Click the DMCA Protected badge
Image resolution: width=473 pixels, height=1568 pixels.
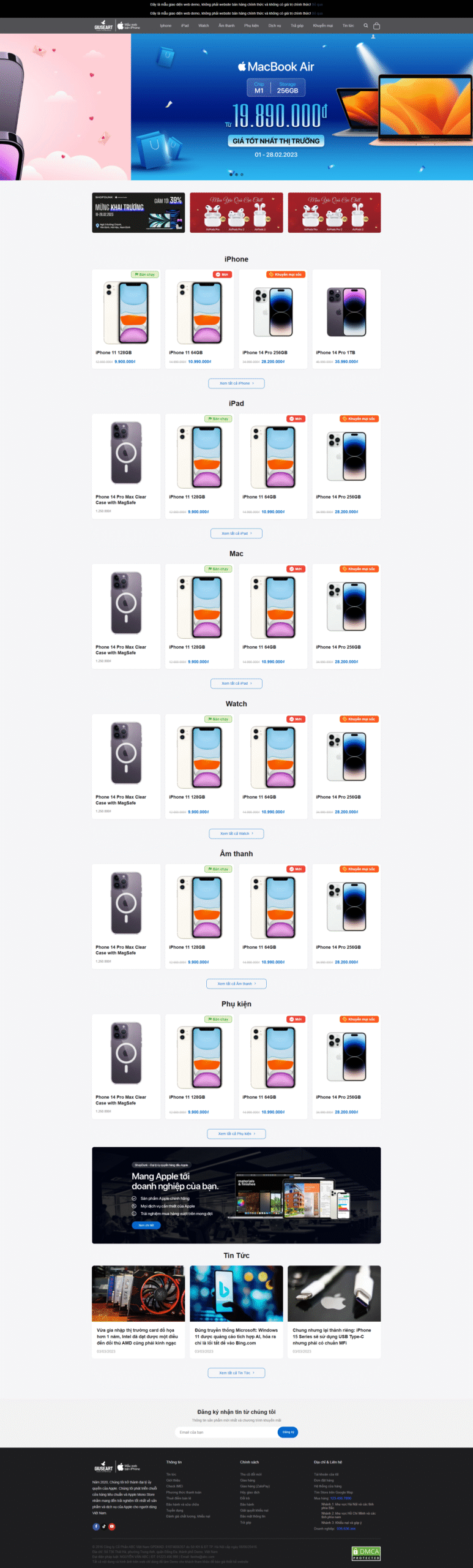pos(366,1553)
